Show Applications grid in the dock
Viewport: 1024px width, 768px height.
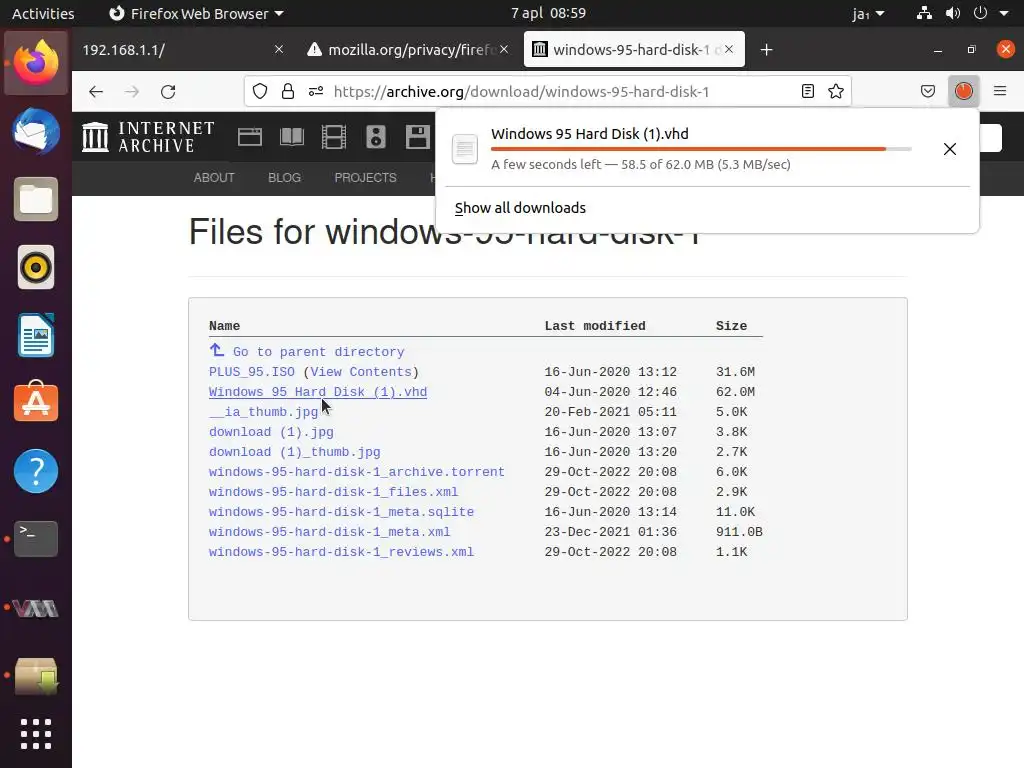tap(36, 734)
